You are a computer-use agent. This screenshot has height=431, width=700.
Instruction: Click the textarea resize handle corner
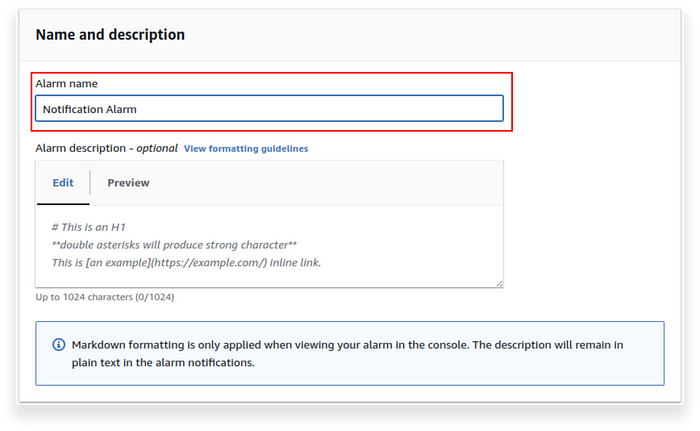point(499,283)
